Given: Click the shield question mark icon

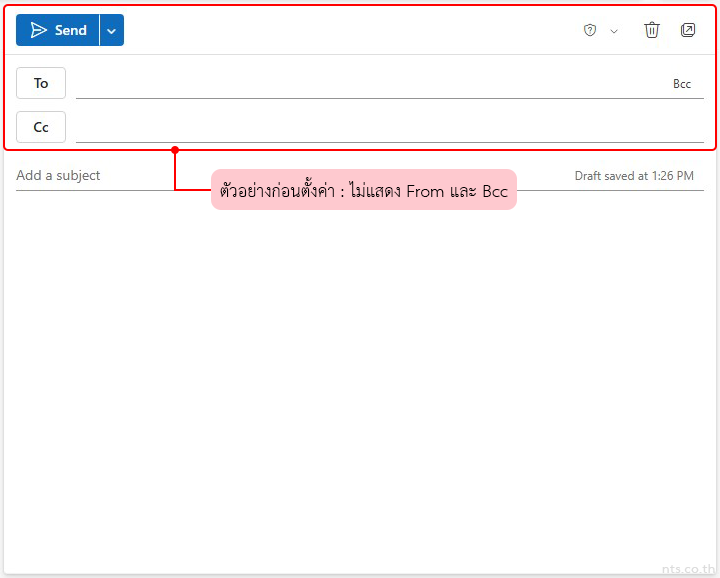Looking at the screenshot, I should tap(590, 30).
